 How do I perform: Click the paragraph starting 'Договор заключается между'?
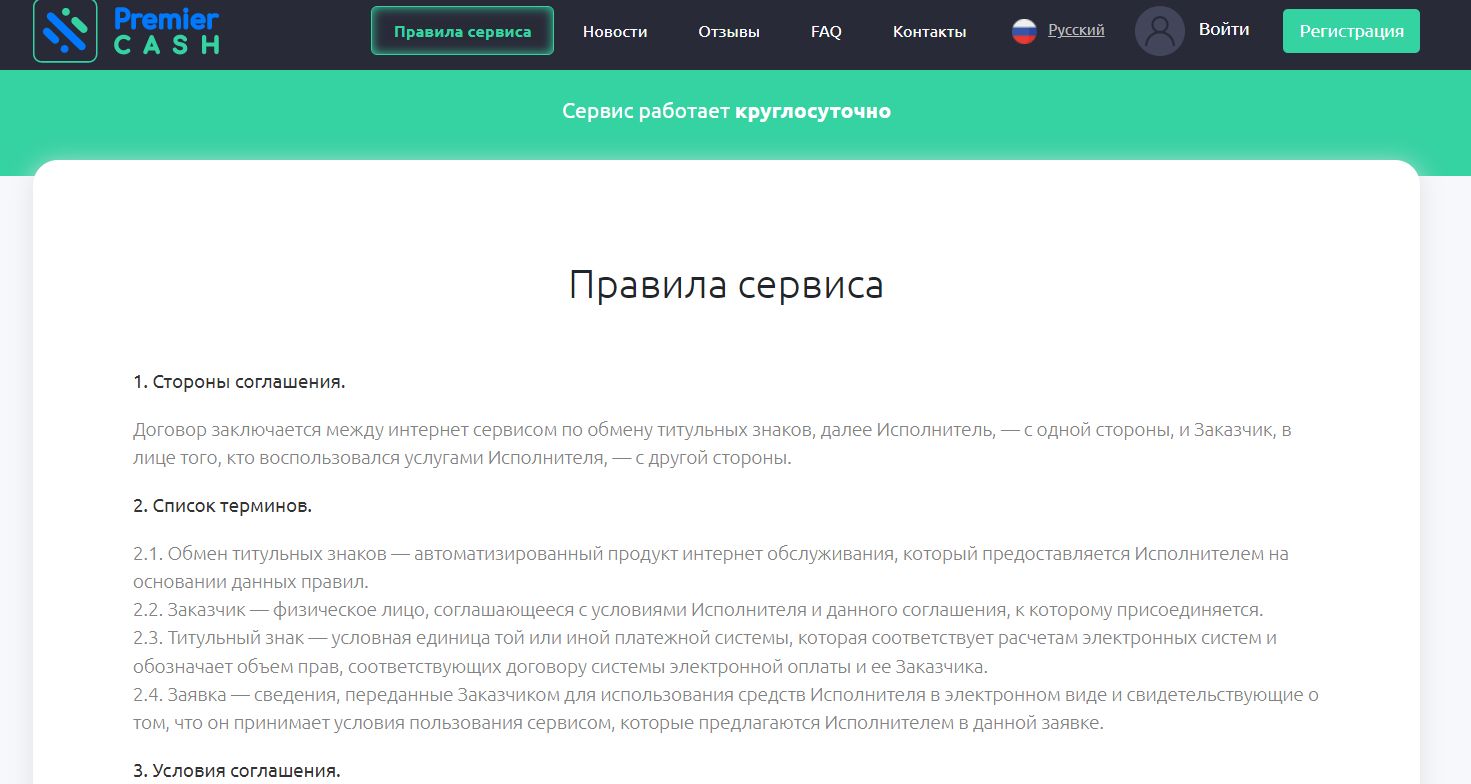click(713, 444)
